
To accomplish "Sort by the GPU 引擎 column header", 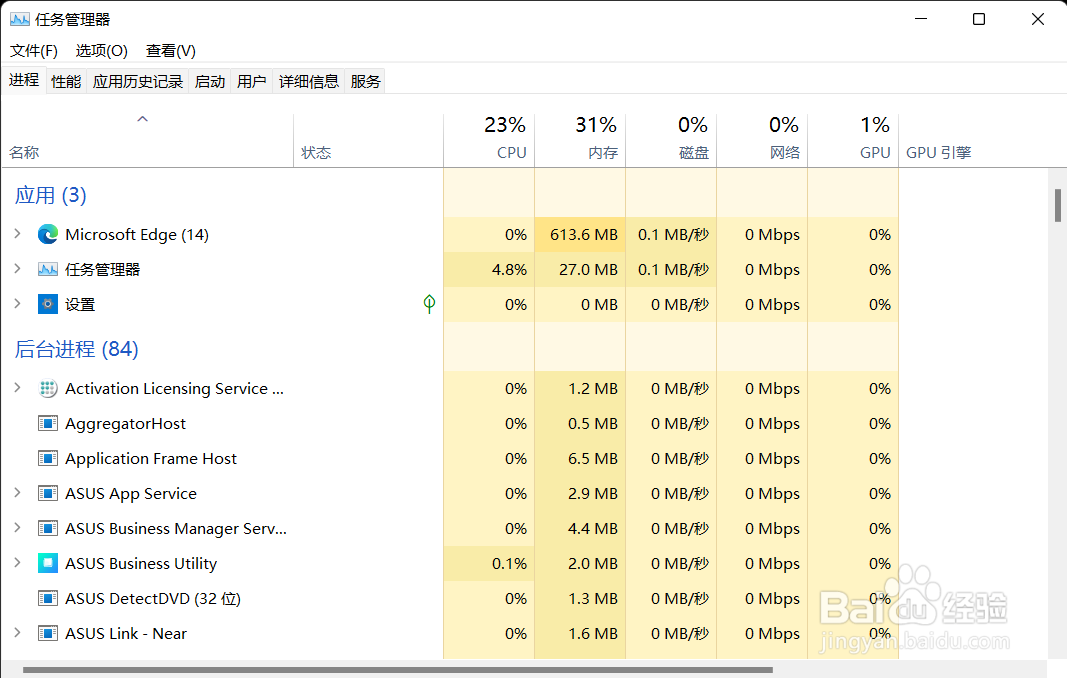I will (938, 152).
